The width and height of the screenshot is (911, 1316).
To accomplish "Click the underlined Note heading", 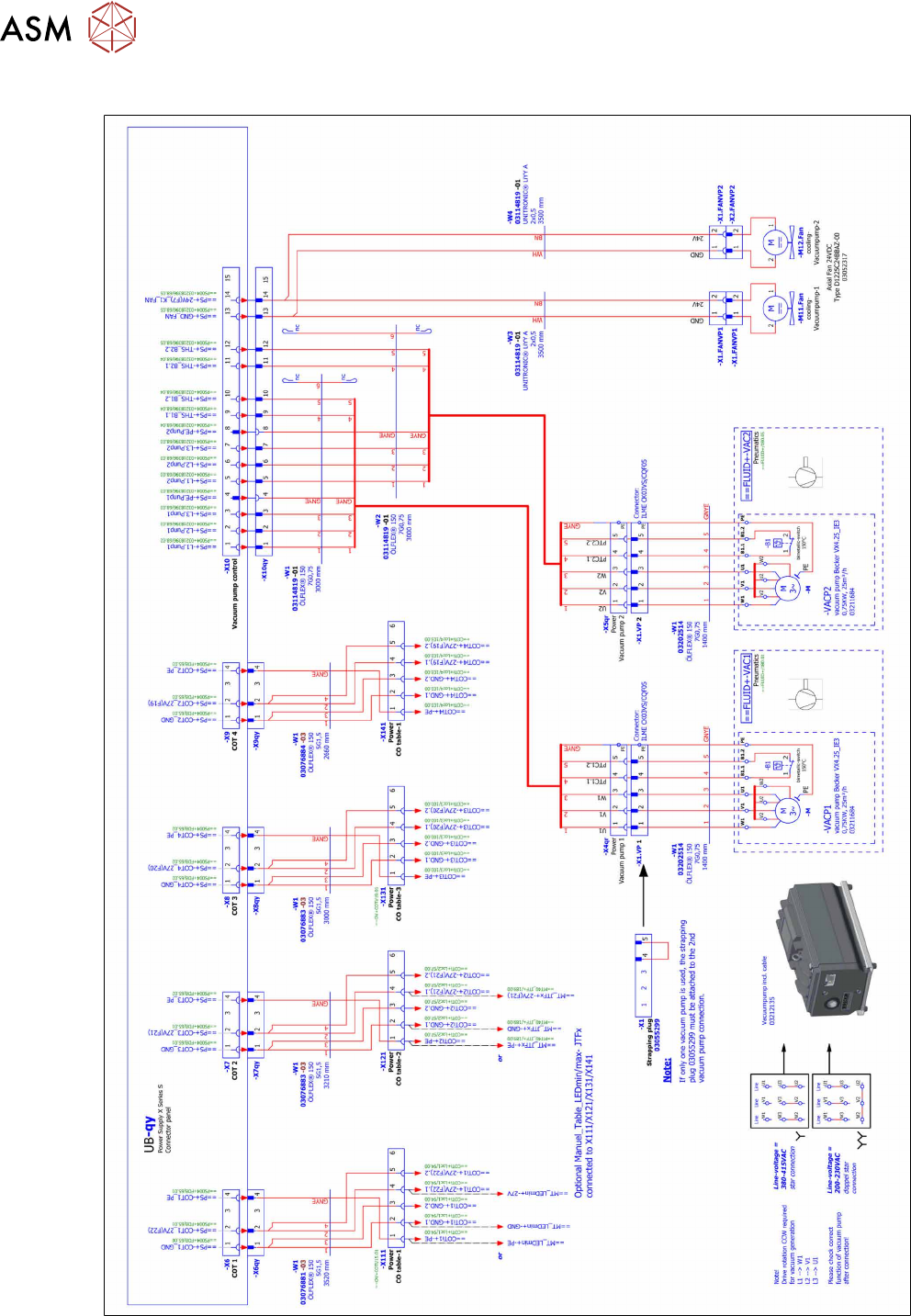I will pyautogui.click(x=668, y=1072).
